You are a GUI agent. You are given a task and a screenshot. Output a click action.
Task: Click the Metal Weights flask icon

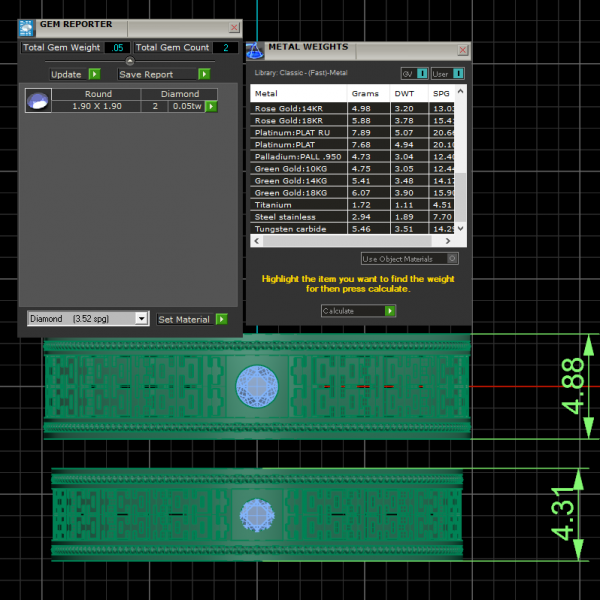255,50
